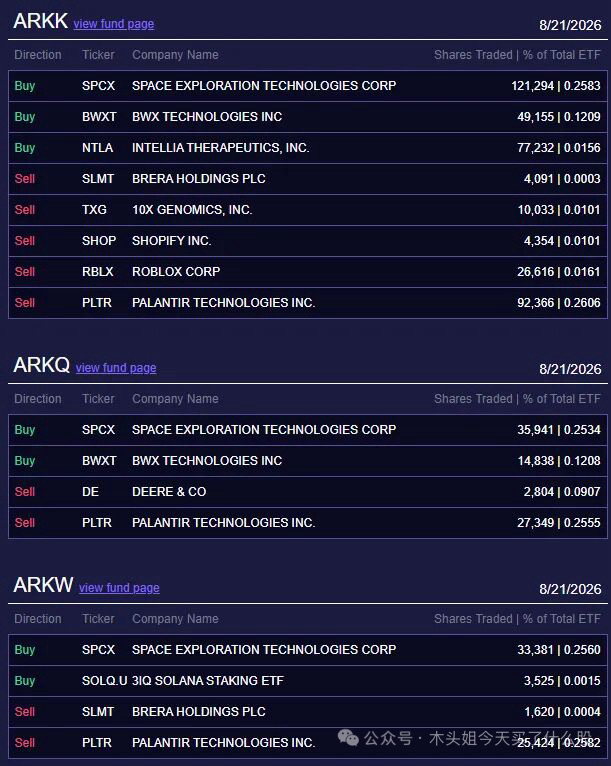Click the RBLX Roblox Corp row

pyautogui.click(x=308, y=272)
